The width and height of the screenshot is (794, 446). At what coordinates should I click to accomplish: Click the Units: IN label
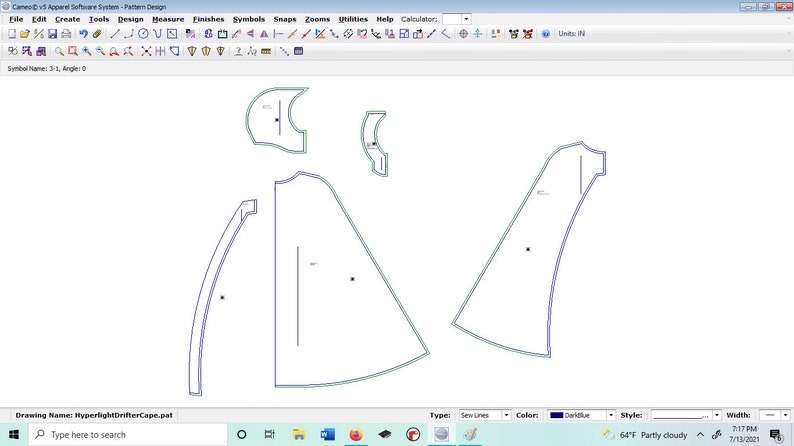pyautogui.click(x=571, y=34)
